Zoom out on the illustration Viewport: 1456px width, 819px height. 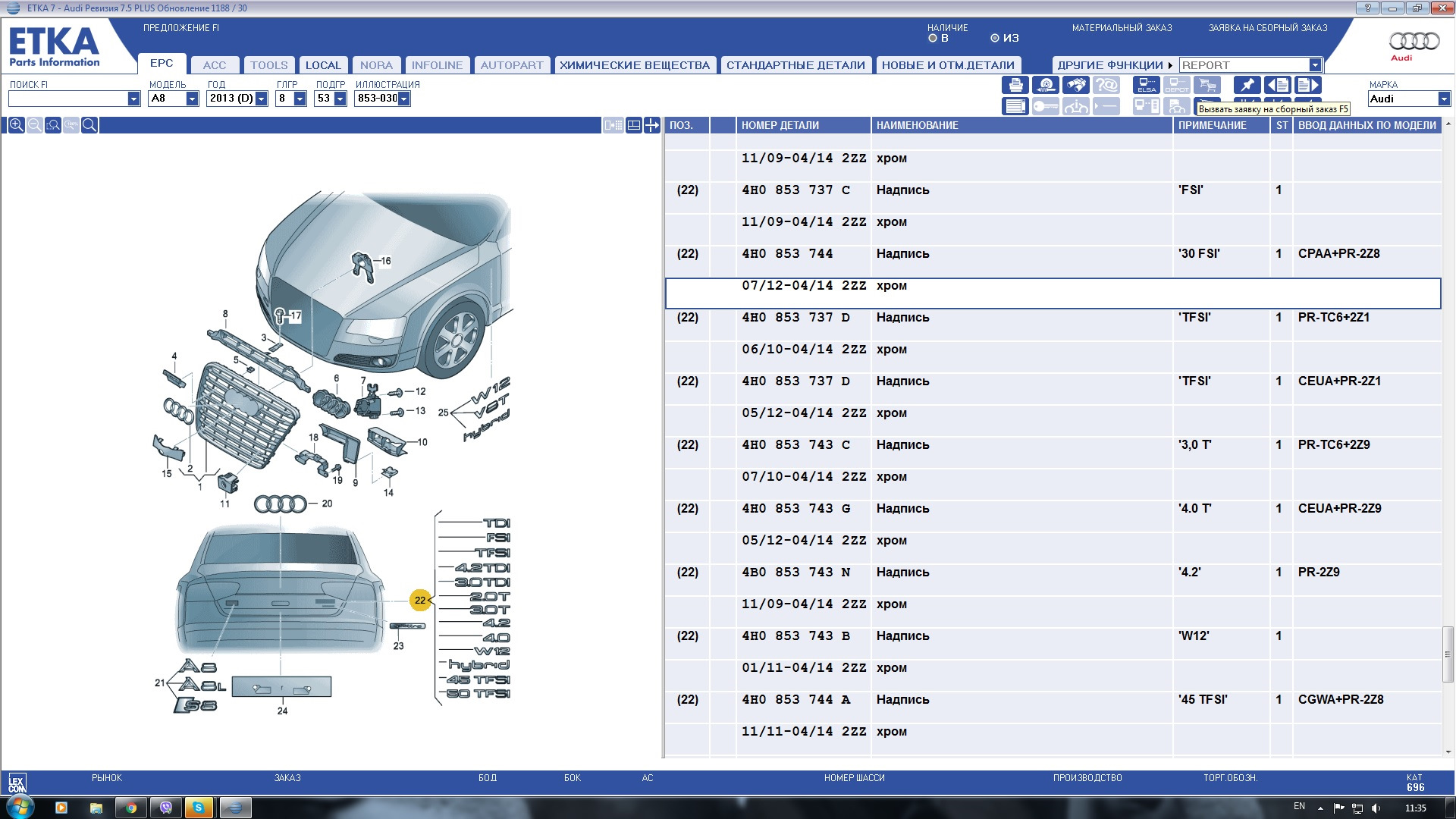(34, 125)
